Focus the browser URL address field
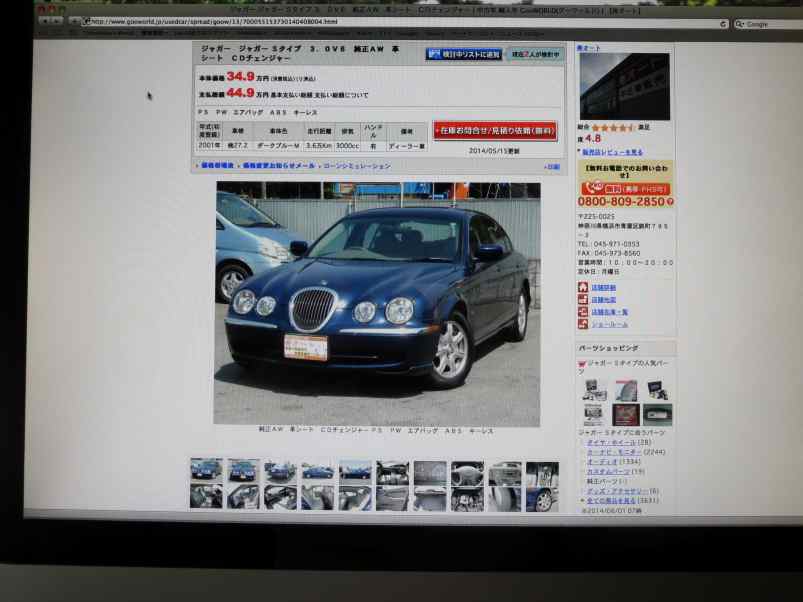Viewport: 803px width, 602px height. (405, 22)
